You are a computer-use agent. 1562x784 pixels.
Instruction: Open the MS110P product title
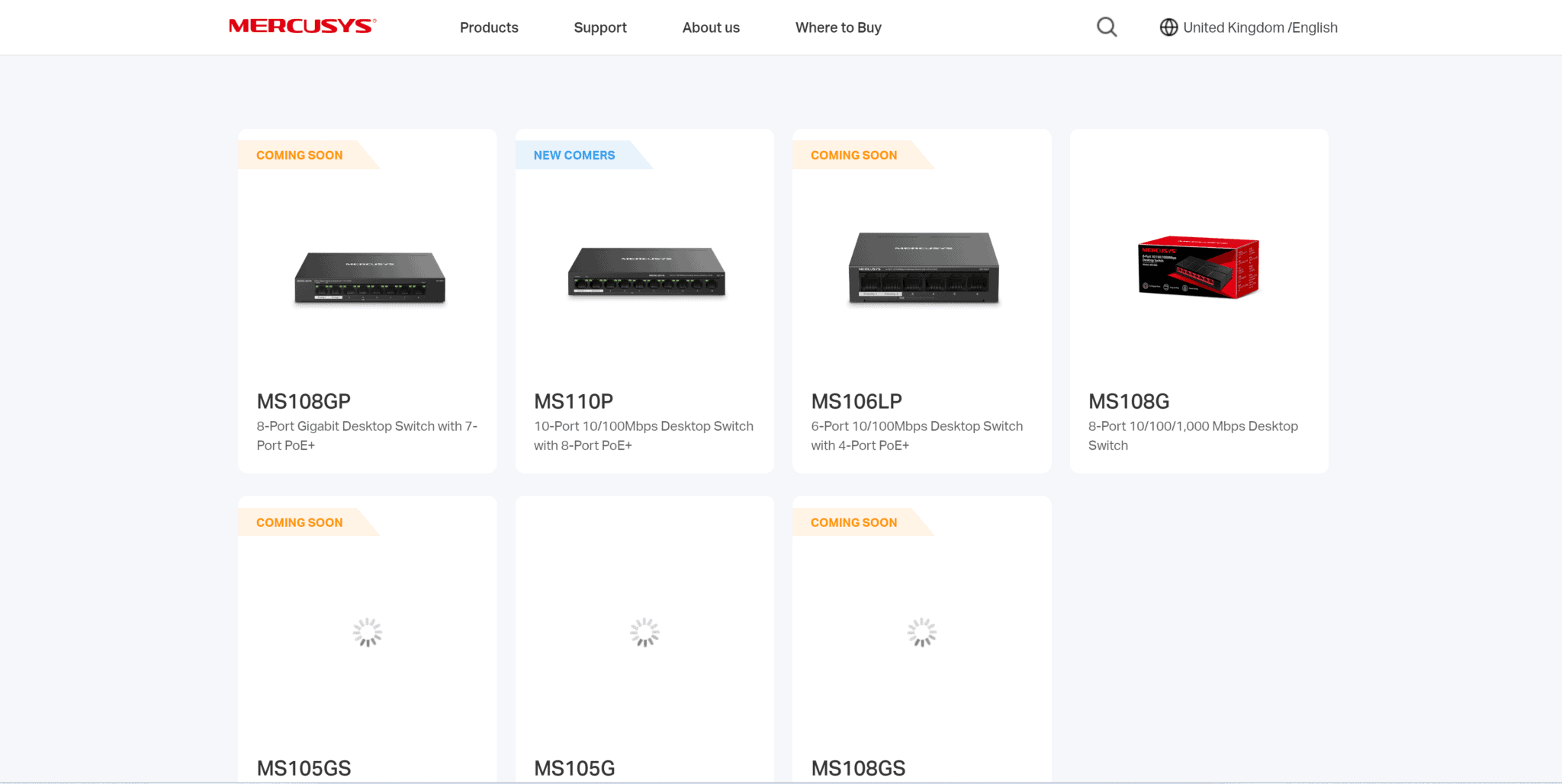(x=574, y=401)
